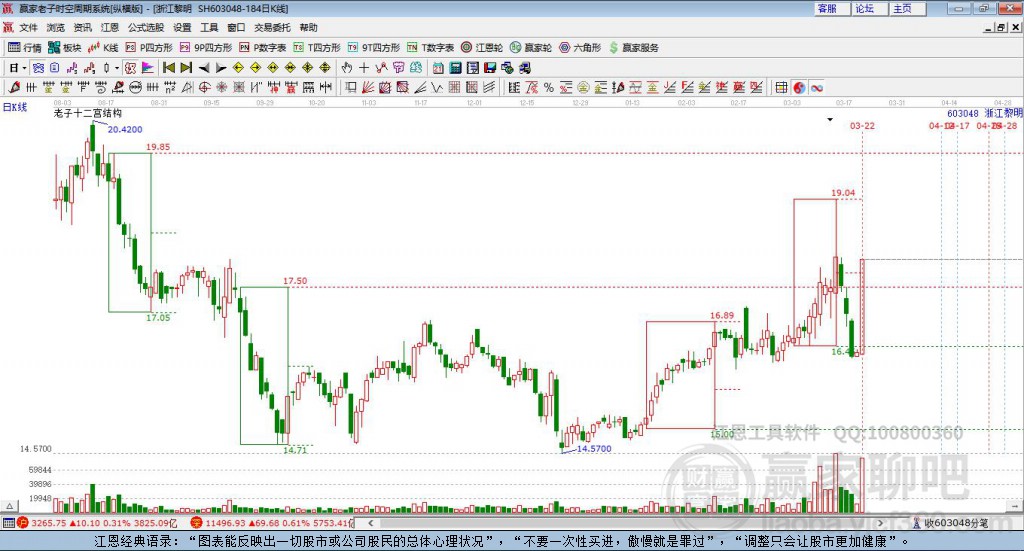Screen dimensions: 1024x551
Task: Click the 03-22 date marker
Action: tap(862, 125)
